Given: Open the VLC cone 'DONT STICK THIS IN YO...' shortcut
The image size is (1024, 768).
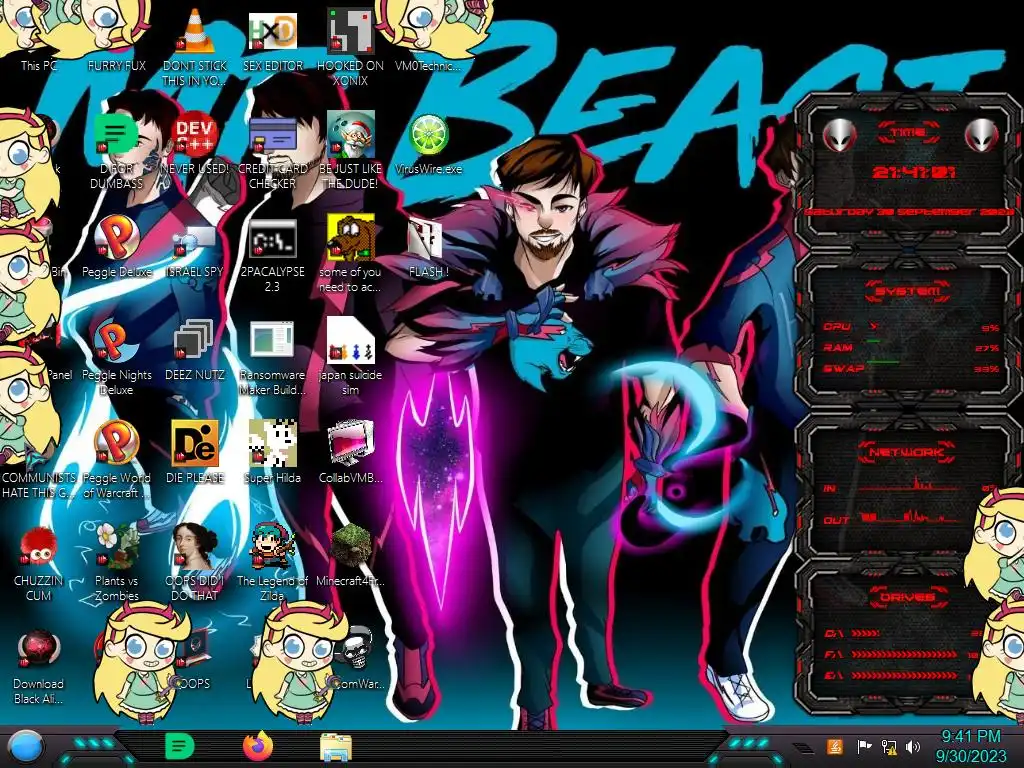Looking at the screenshot, I should click(x=195, y=31).
